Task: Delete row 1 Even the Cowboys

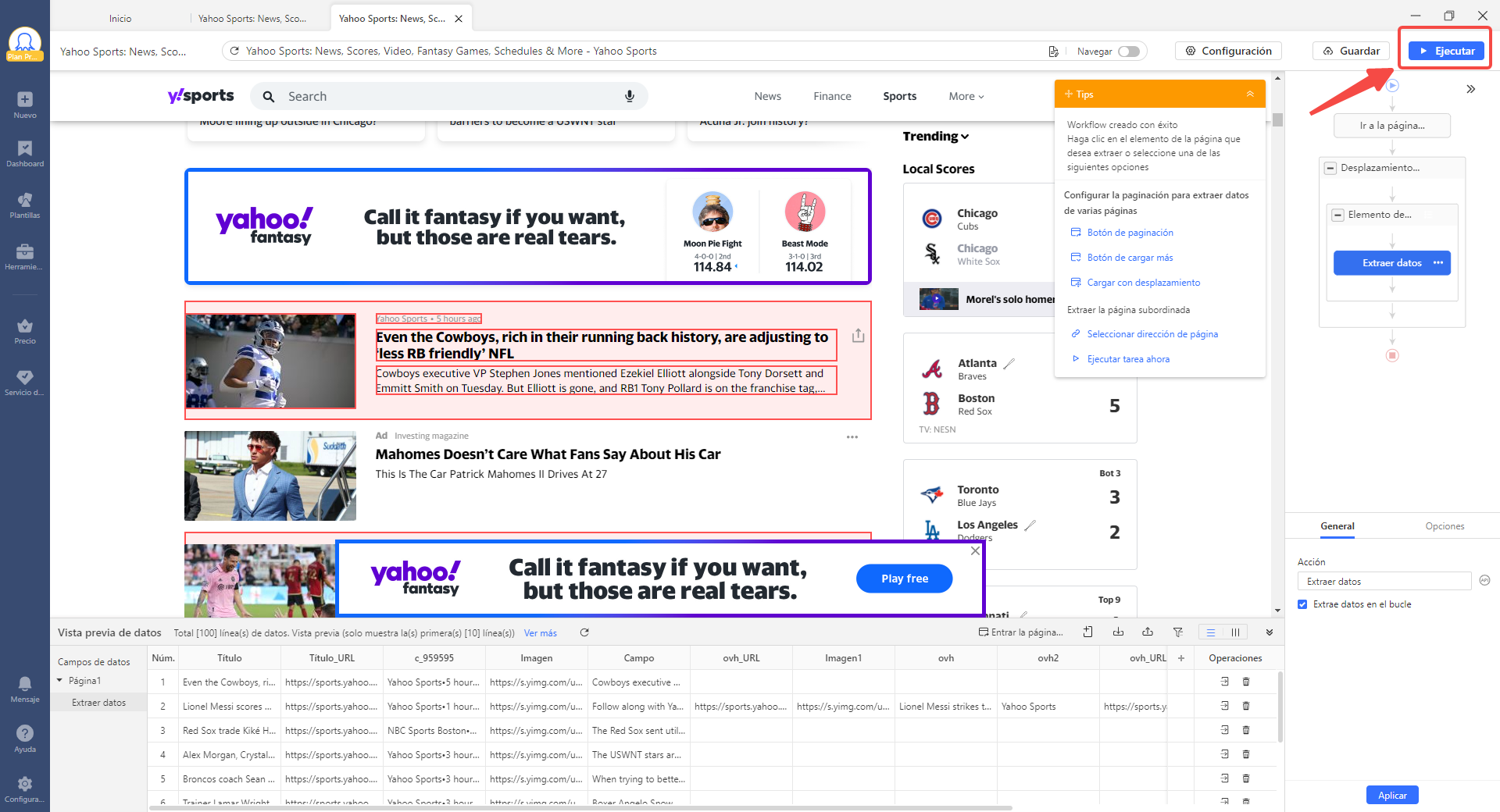Action: (x=1246, y=682)
